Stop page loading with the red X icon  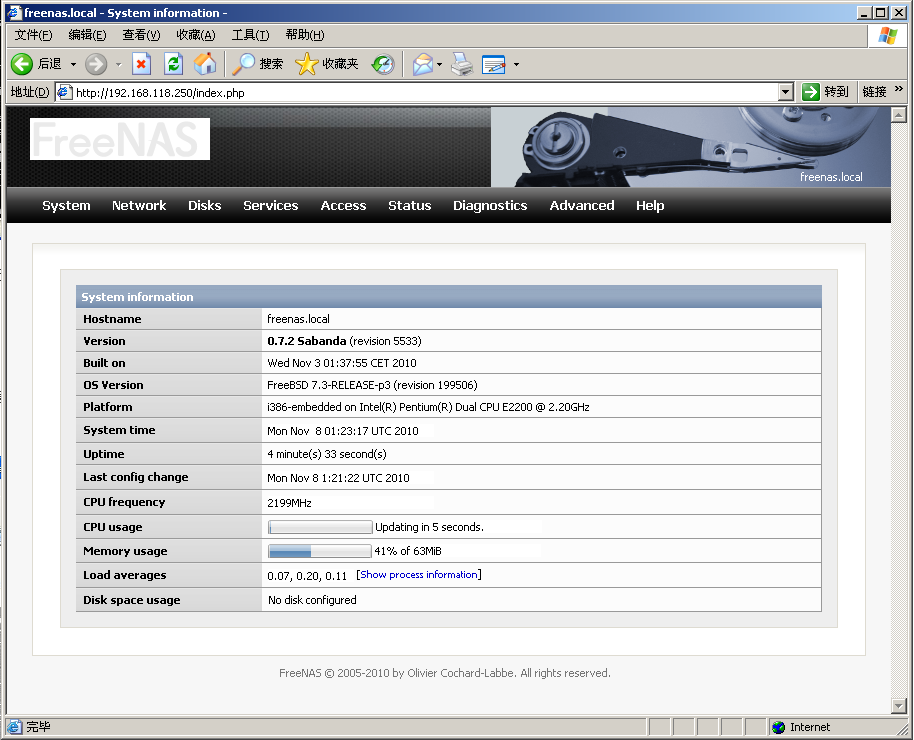(141, 64)
